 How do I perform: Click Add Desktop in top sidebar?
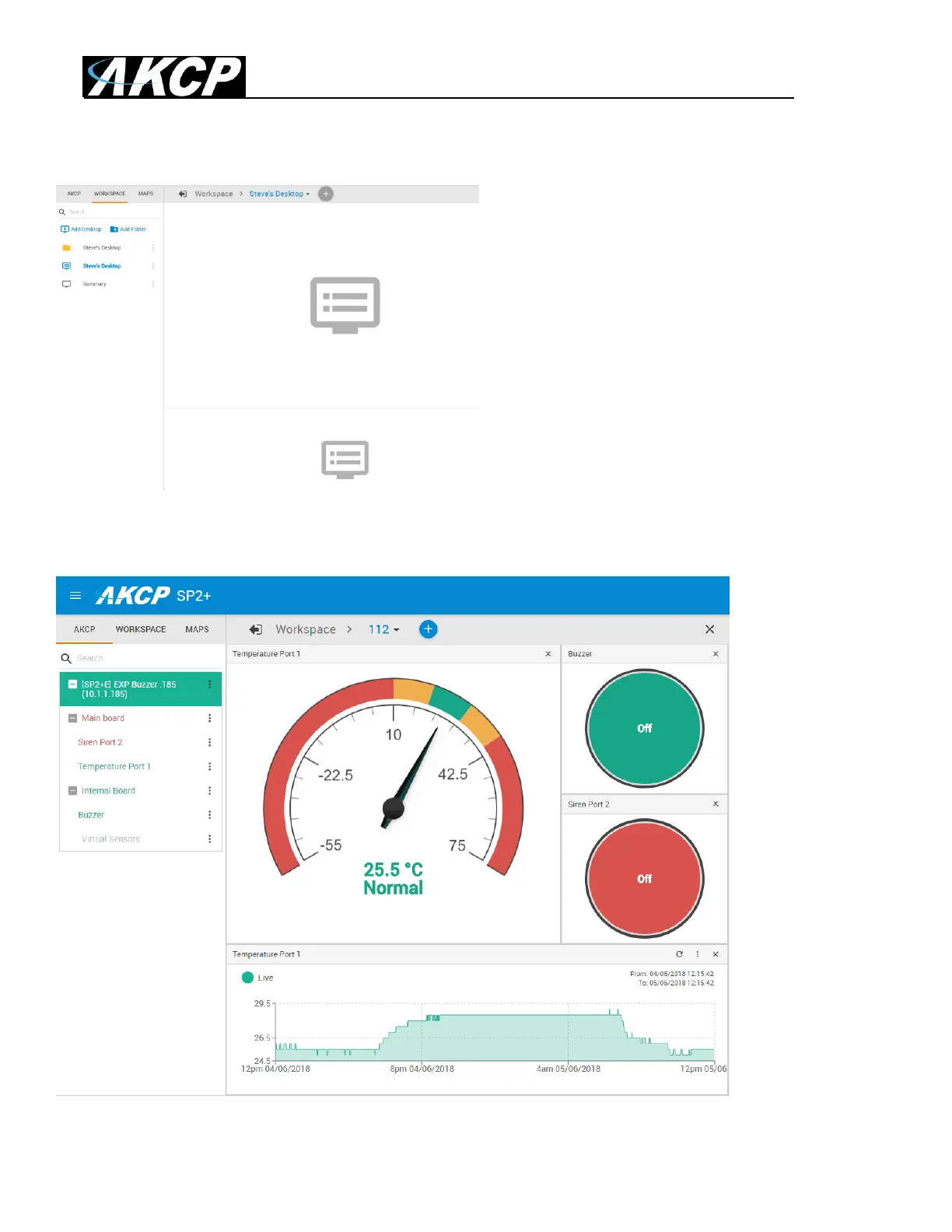[82, 229]
